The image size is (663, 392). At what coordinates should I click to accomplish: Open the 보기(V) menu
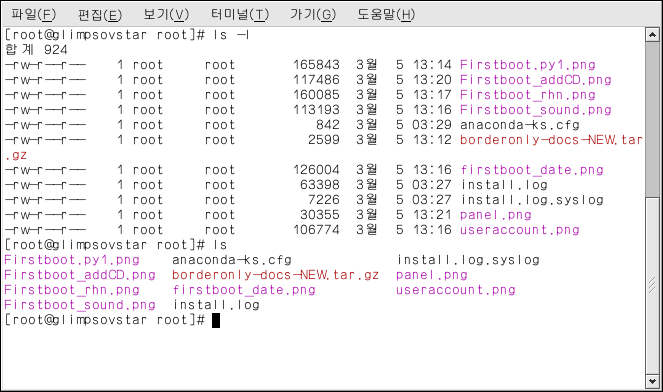pos(166,14)
